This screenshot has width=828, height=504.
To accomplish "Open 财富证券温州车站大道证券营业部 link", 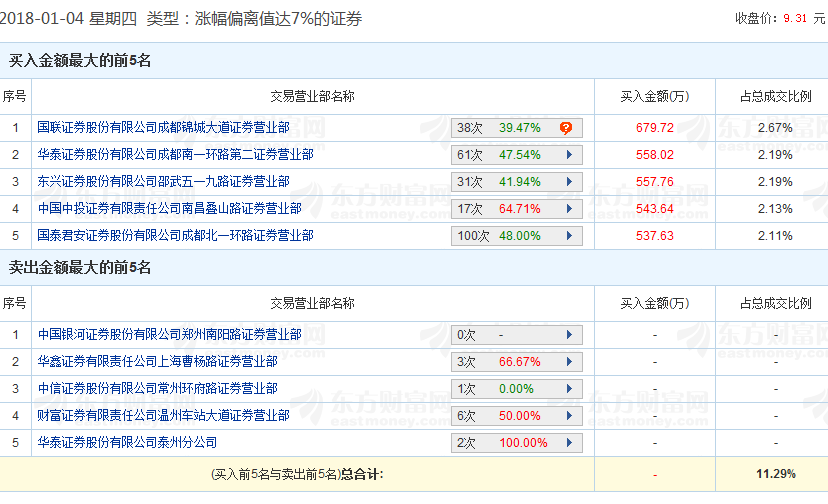I will click(x=163, y=416).
